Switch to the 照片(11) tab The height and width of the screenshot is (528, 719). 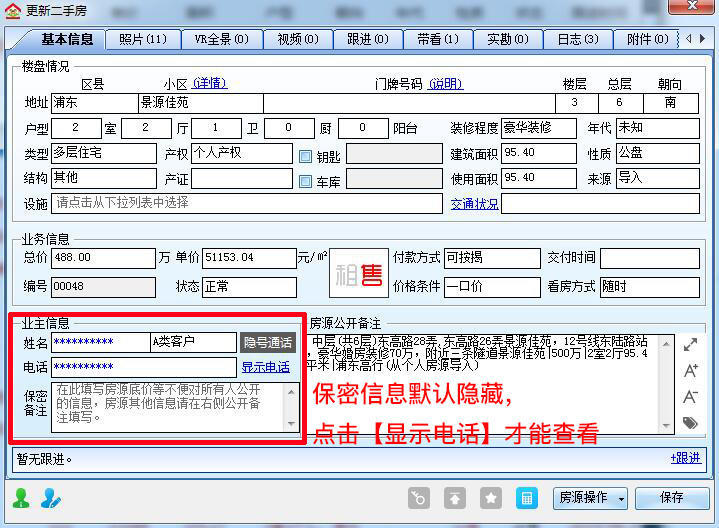(x=143, y=39)
